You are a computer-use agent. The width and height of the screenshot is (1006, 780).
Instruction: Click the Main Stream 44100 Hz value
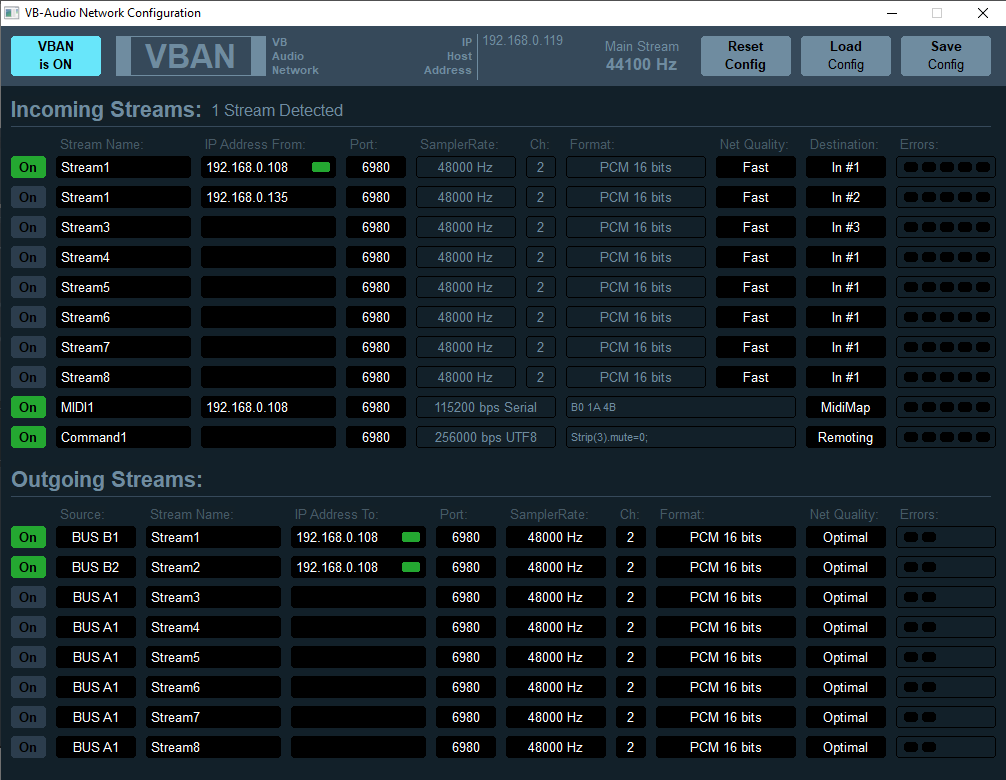(x=642, y=64)
